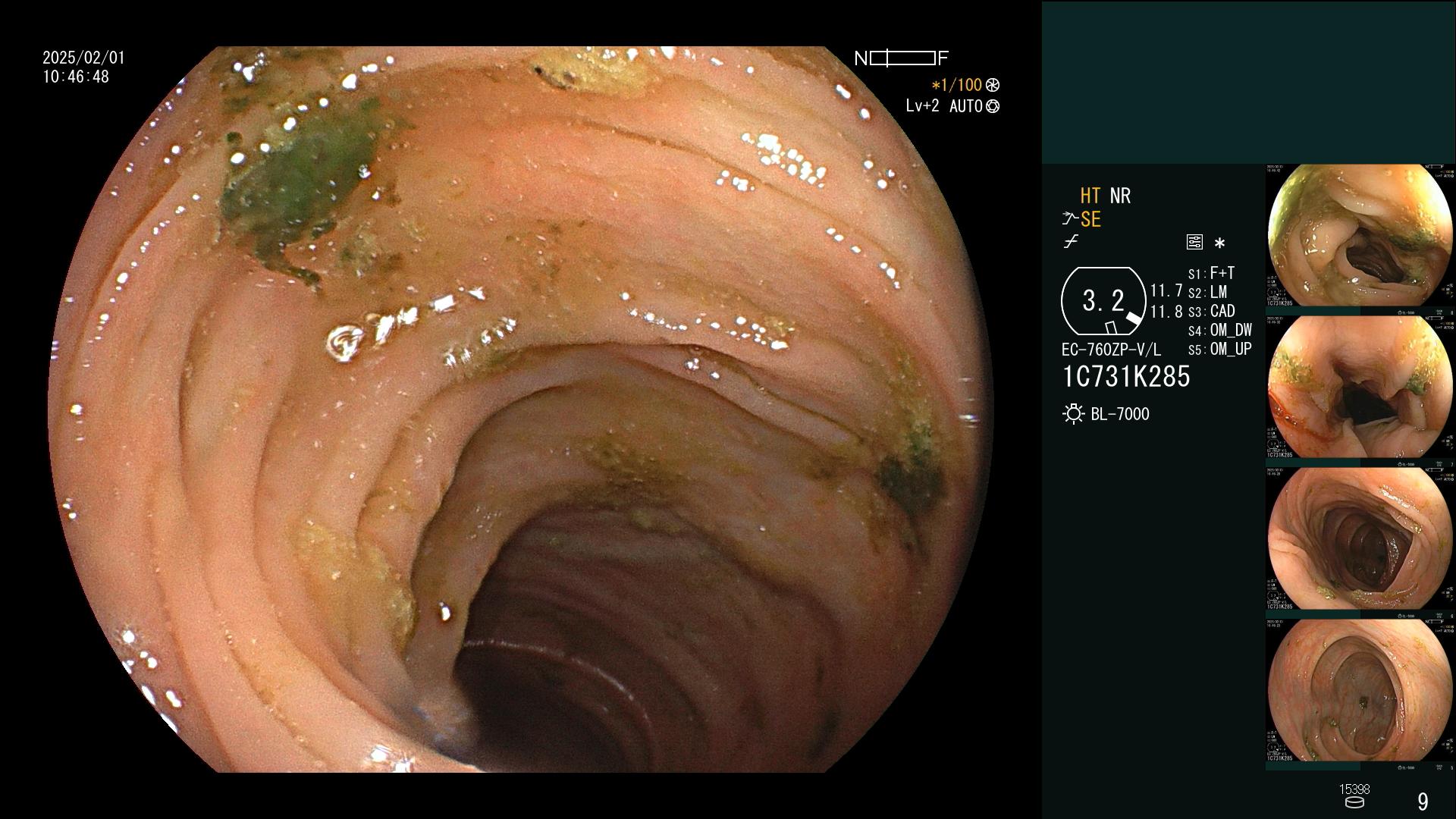This screenshot has width=1456, height=819.
Task: Click the tone curve icon below SE
Action: point(1071,242)
